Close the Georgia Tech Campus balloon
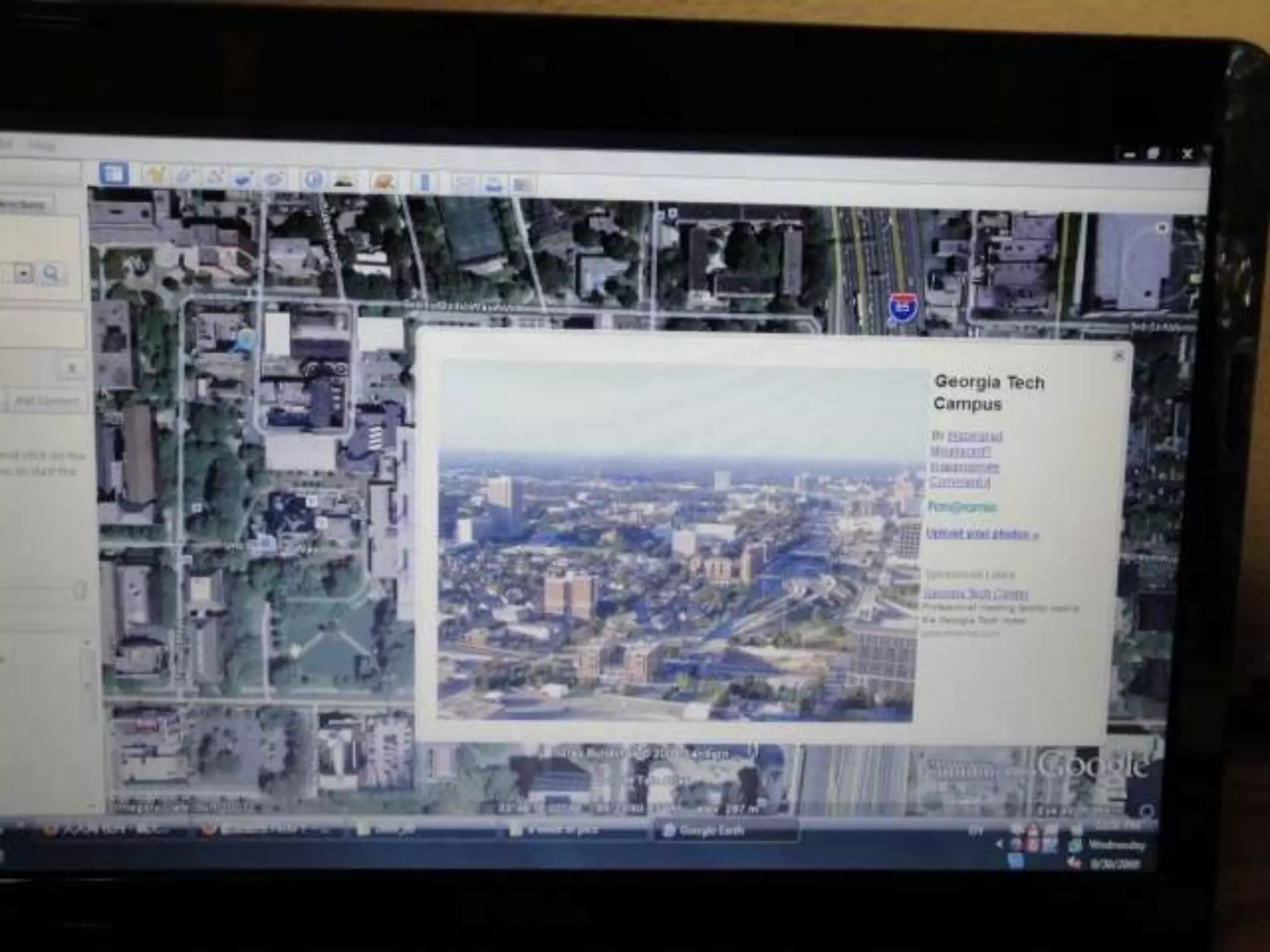 [x=1119, y=356]
